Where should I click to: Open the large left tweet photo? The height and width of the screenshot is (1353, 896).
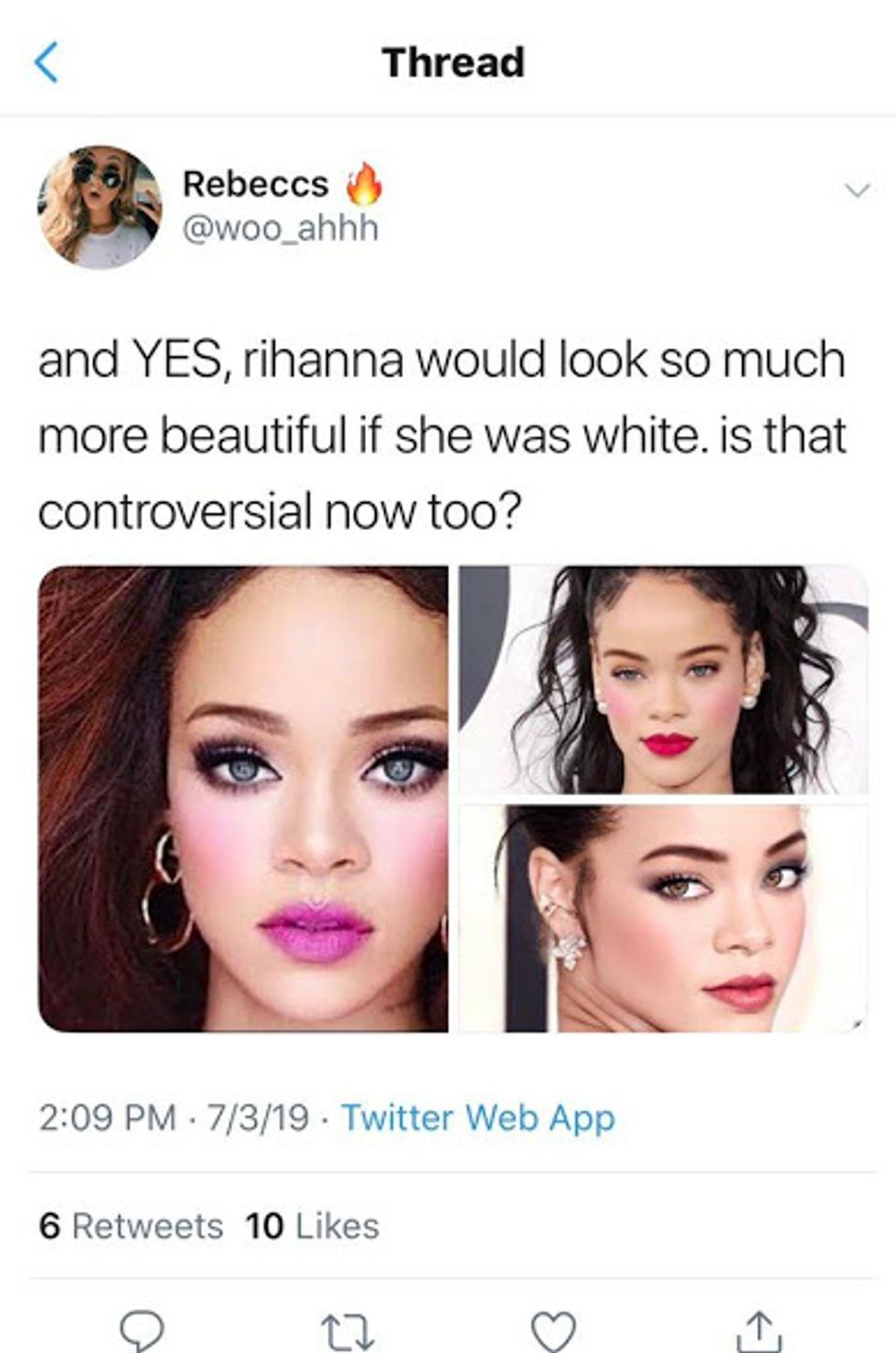pyautogui.click(x=243, y=799)
